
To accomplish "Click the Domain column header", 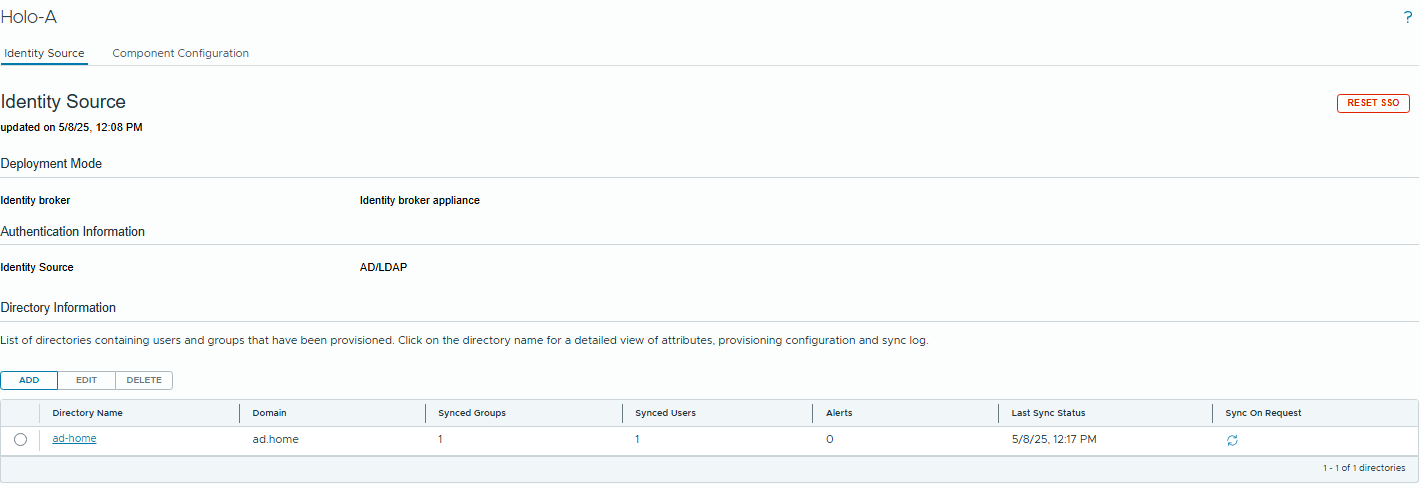I will click(x=270, y=413).
